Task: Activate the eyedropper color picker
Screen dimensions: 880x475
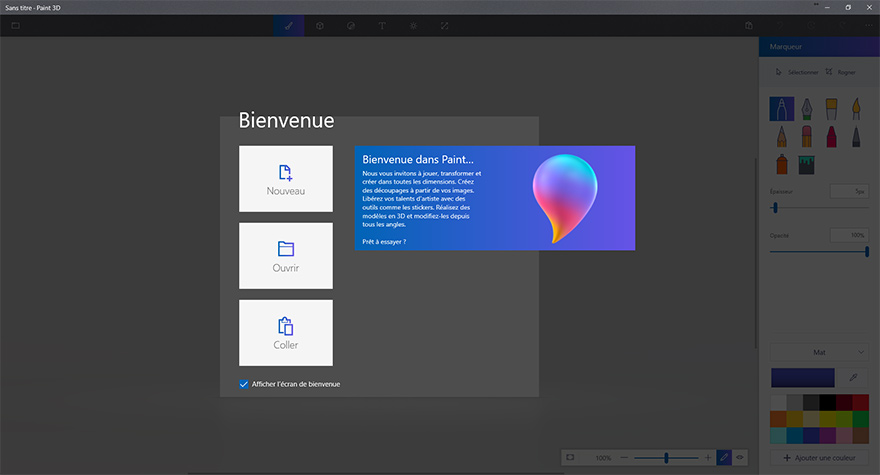Action: click(853, 378)
